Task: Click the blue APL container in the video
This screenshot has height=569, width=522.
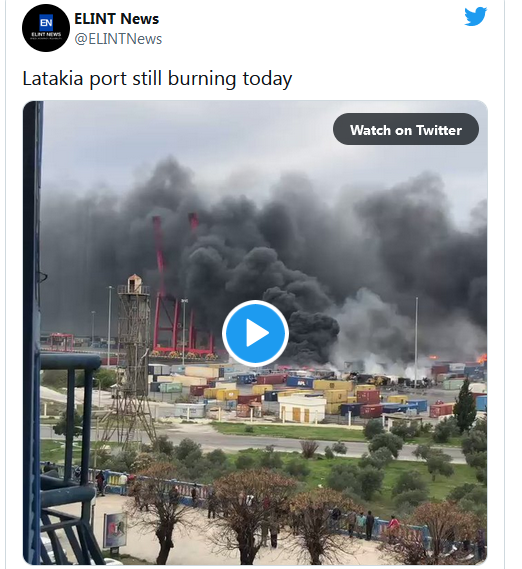Action: click(x=300, y=382)
